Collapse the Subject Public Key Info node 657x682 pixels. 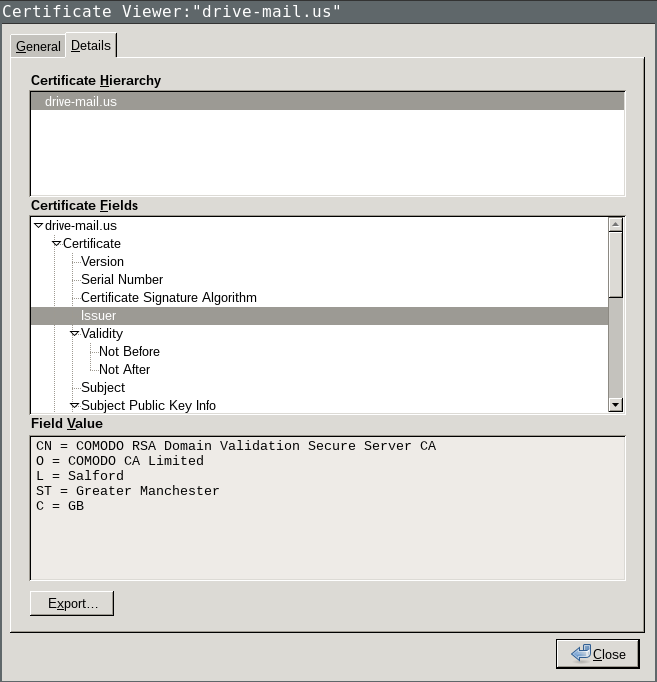tap(75, 406)
